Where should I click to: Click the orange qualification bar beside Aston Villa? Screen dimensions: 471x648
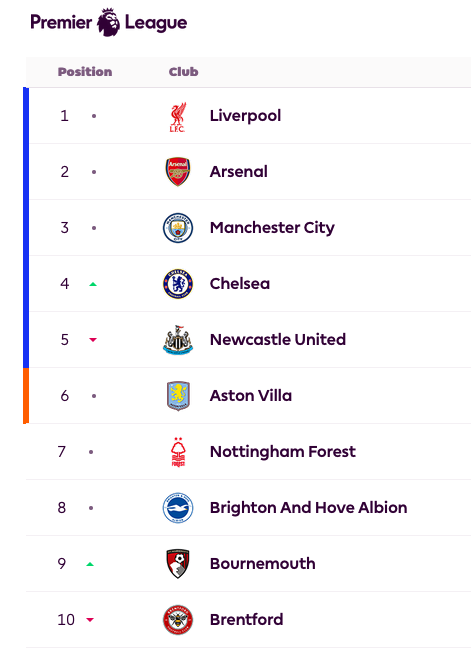coord(26,395)
